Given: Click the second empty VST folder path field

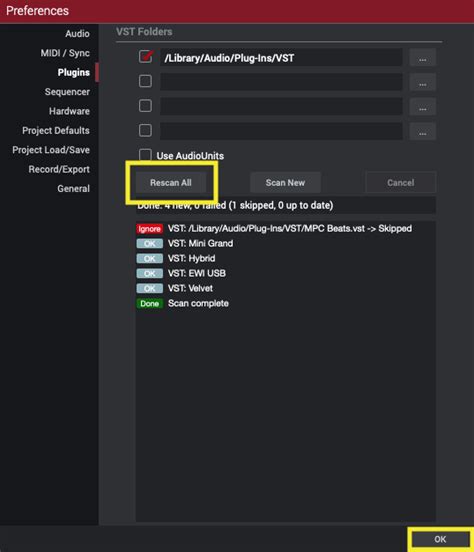Looking at the screenshot, I should (281, 82).
